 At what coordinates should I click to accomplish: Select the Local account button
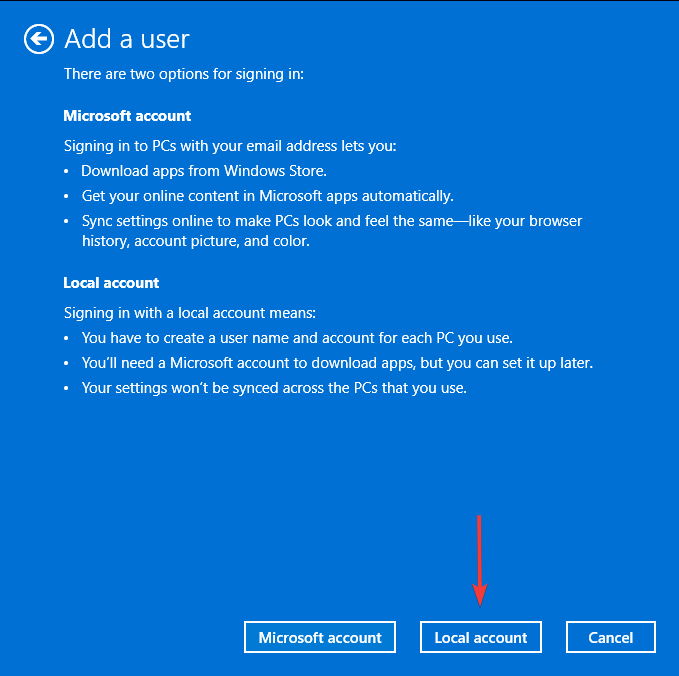(481, 637)
